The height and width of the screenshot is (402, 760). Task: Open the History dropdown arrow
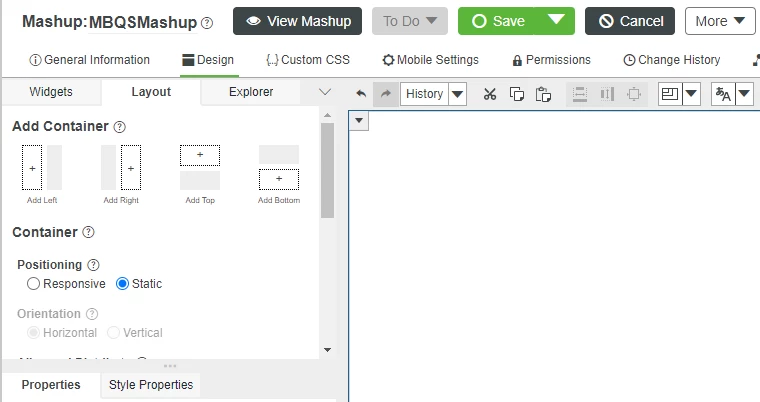(x=458, y=94)
